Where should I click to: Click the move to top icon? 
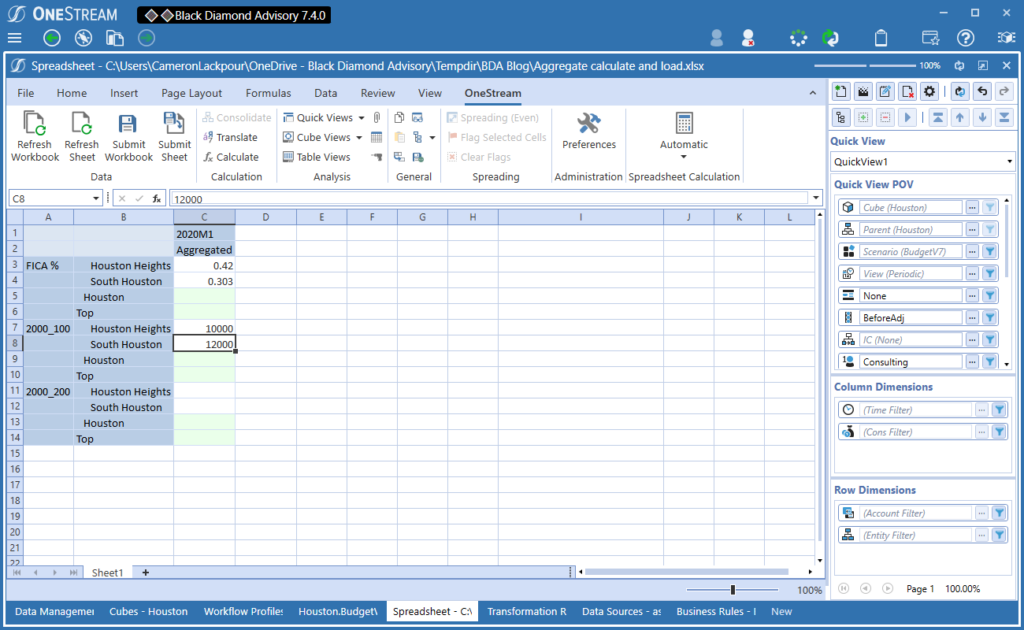tap(938, 118)
